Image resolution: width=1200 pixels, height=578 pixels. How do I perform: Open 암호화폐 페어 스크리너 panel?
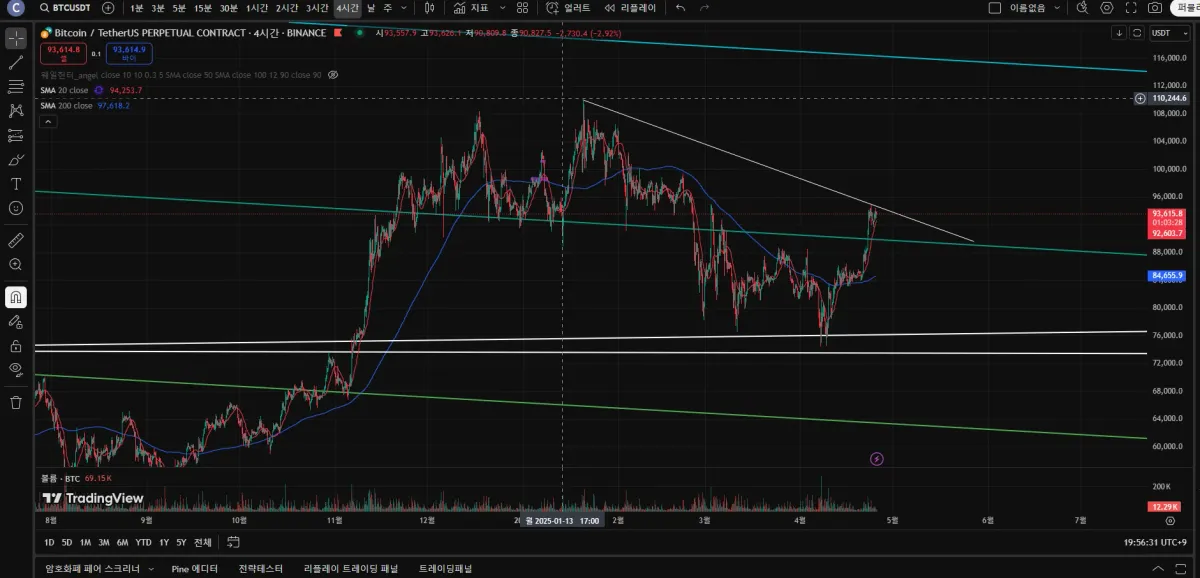(91, 568)
